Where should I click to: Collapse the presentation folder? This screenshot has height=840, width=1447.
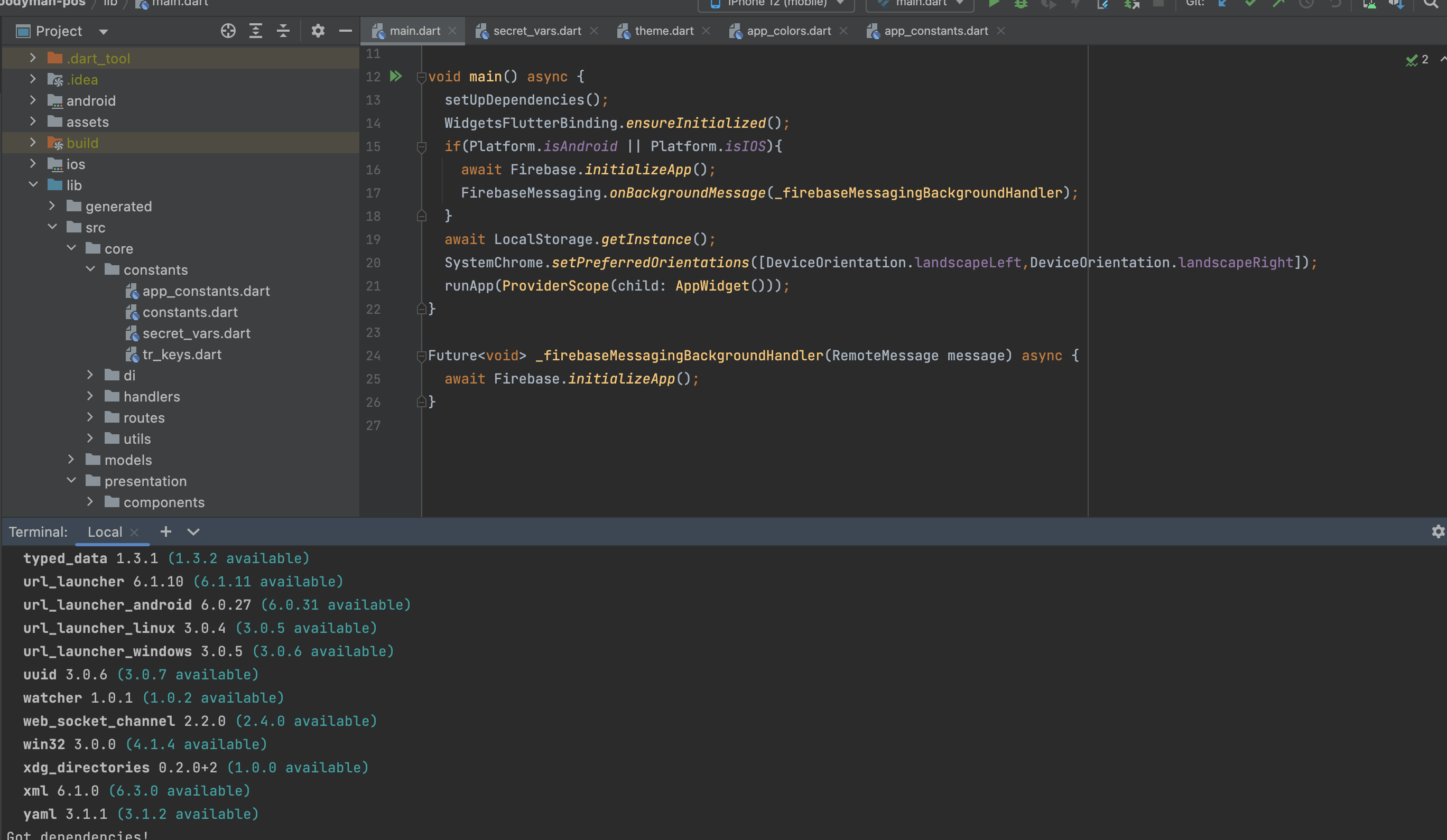[x=71, y=481]
